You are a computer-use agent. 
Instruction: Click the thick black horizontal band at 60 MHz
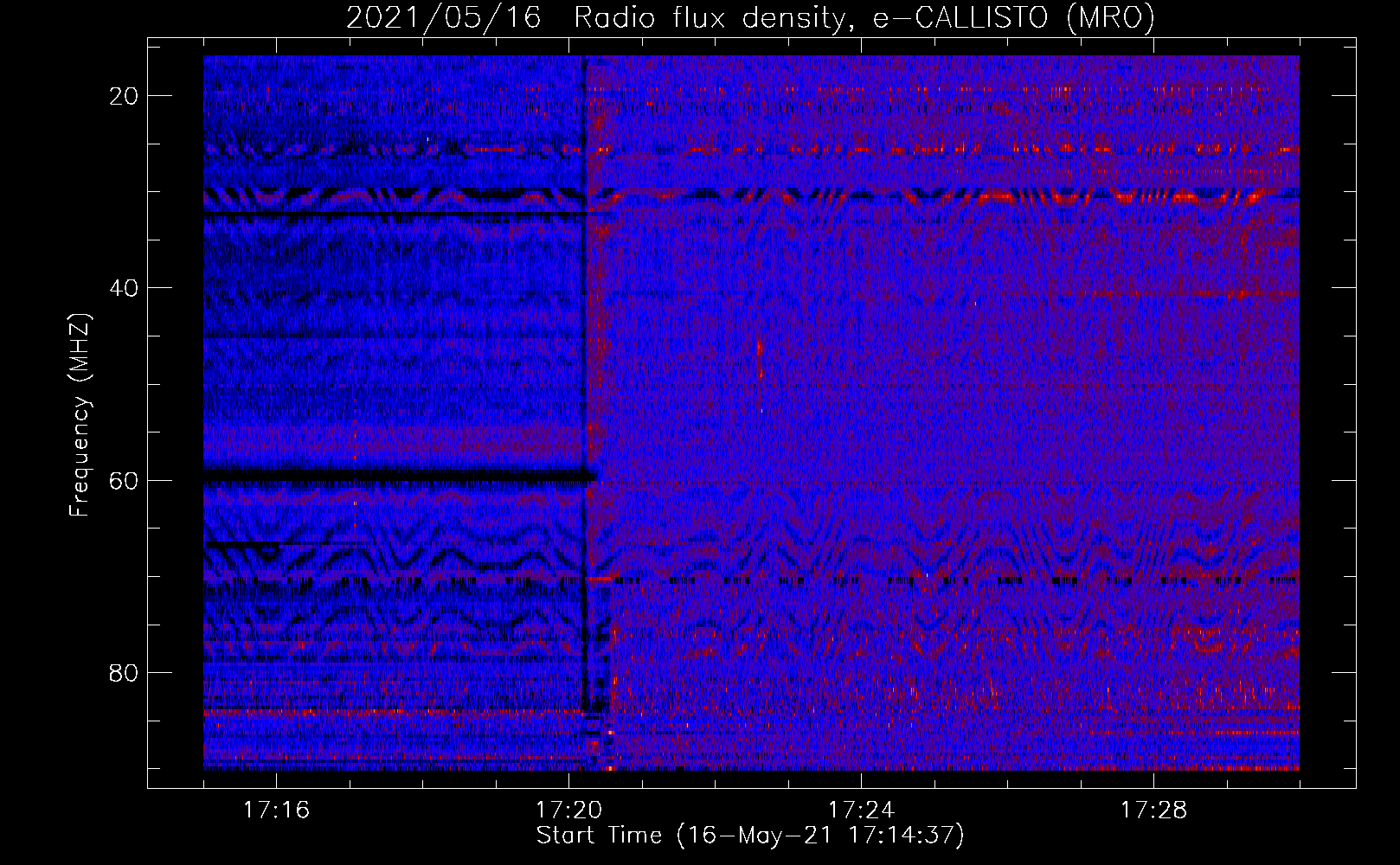point(400,476)
